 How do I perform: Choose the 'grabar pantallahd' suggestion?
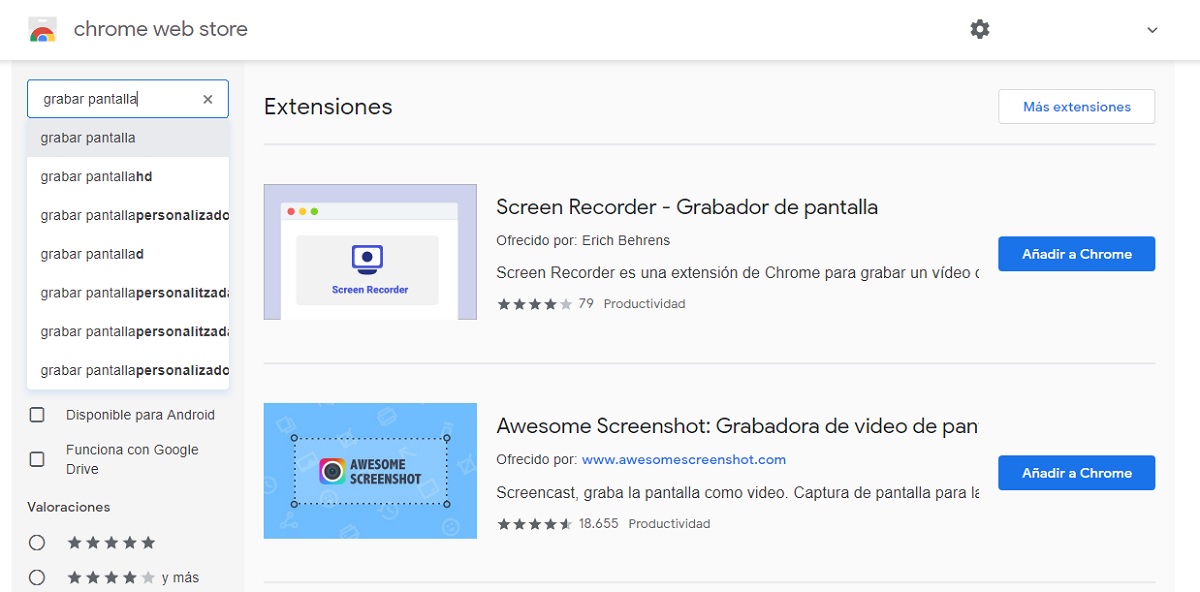tap(96, 177)
